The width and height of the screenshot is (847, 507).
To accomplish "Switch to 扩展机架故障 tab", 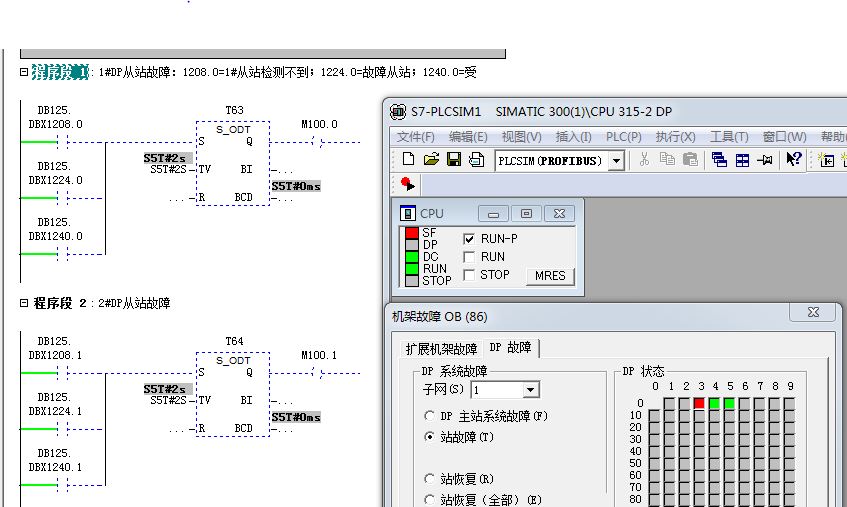I will tap(441, 349).
